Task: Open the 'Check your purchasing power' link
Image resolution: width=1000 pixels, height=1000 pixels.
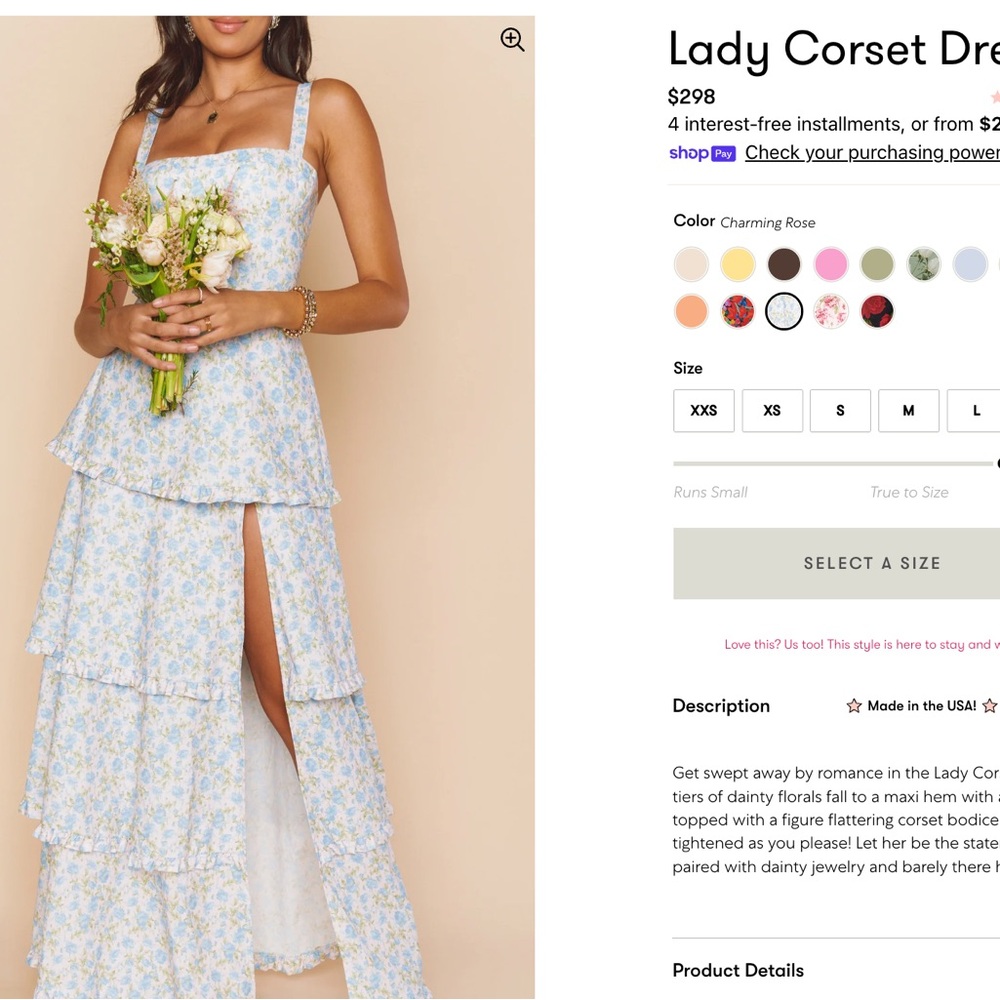Action: click(871, 152)
